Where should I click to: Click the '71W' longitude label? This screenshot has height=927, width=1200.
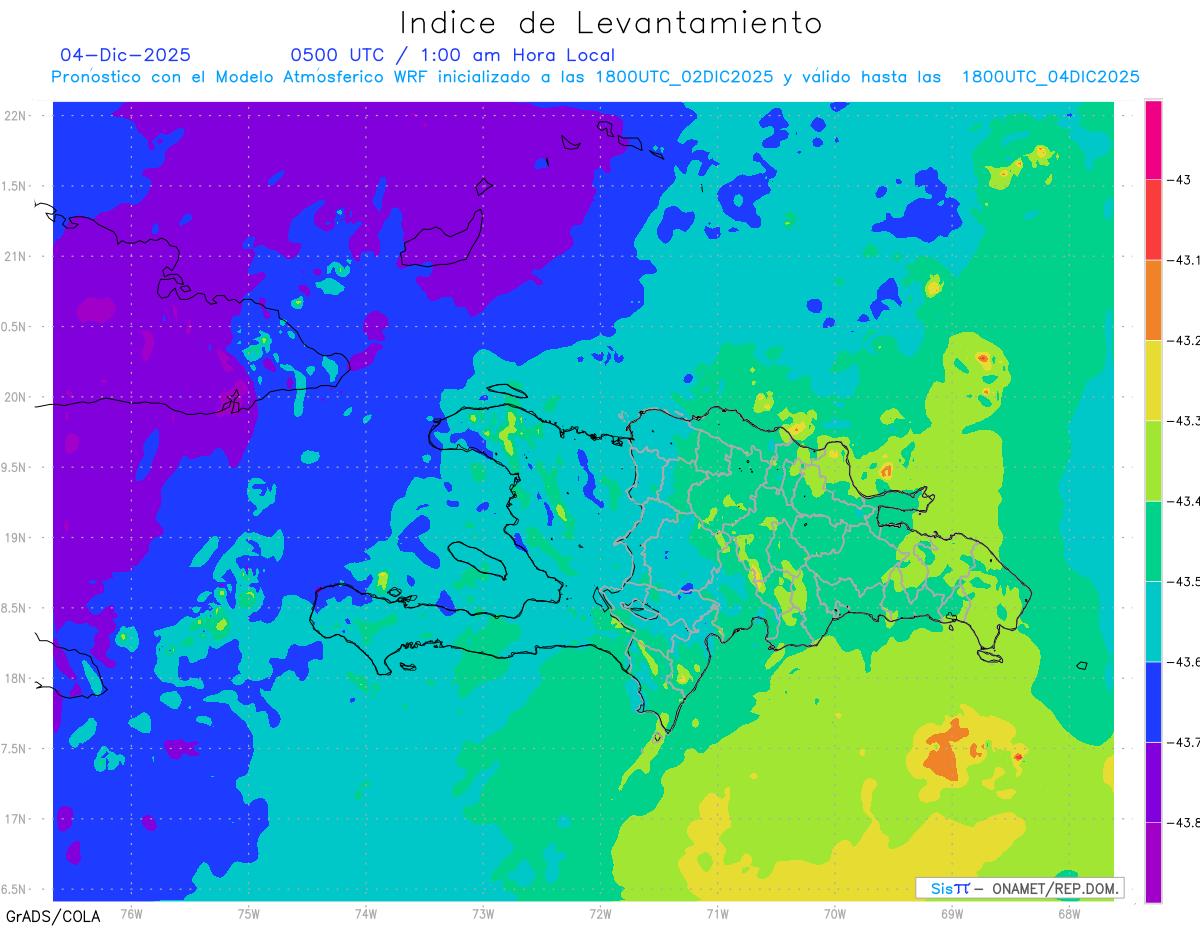(x=717, y=913)
